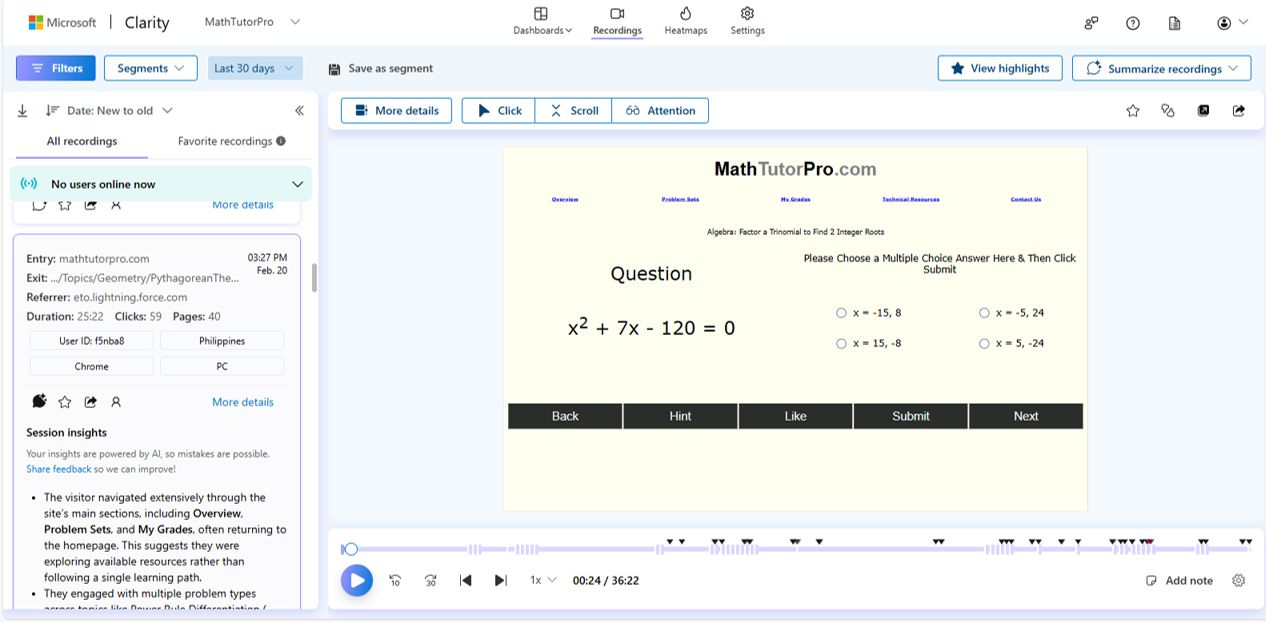1266x622 pixels.
Task: Click the View highlights button
Action: [1000, 68]
